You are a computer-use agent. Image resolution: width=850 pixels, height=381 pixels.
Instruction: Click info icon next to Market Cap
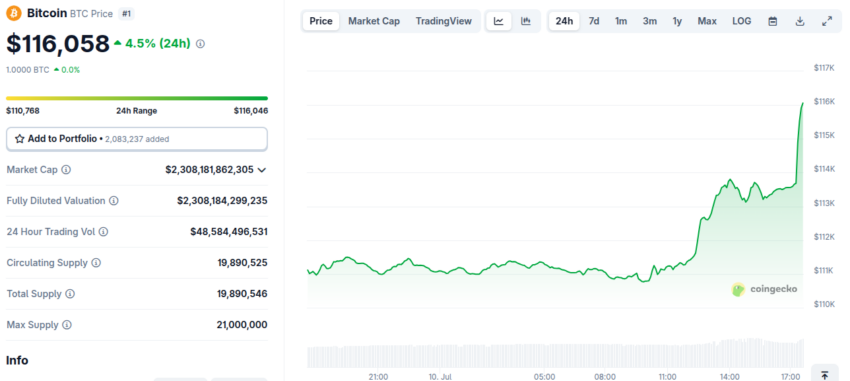66,170
